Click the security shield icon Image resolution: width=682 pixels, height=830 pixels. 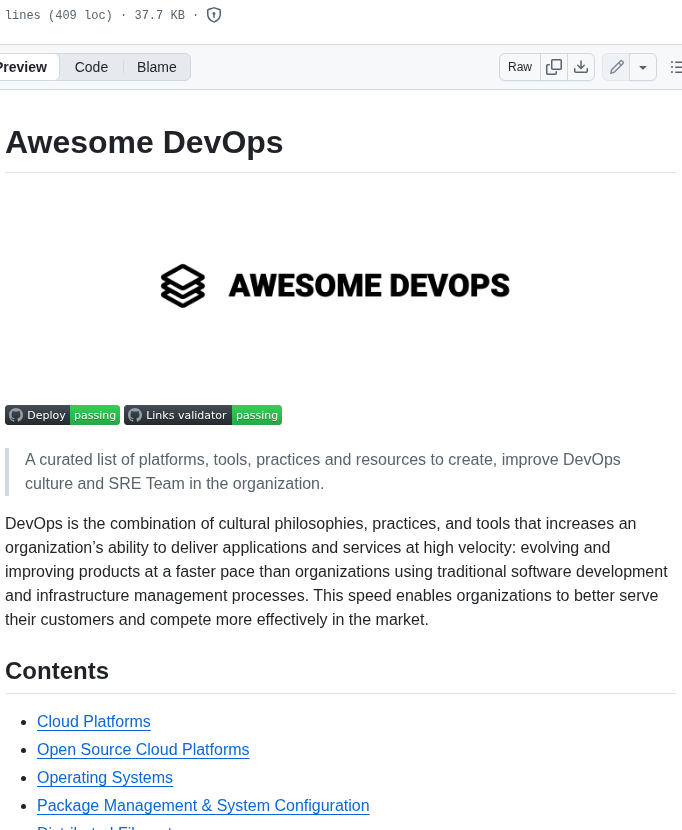pyautogui.click(x=214, y=15)
